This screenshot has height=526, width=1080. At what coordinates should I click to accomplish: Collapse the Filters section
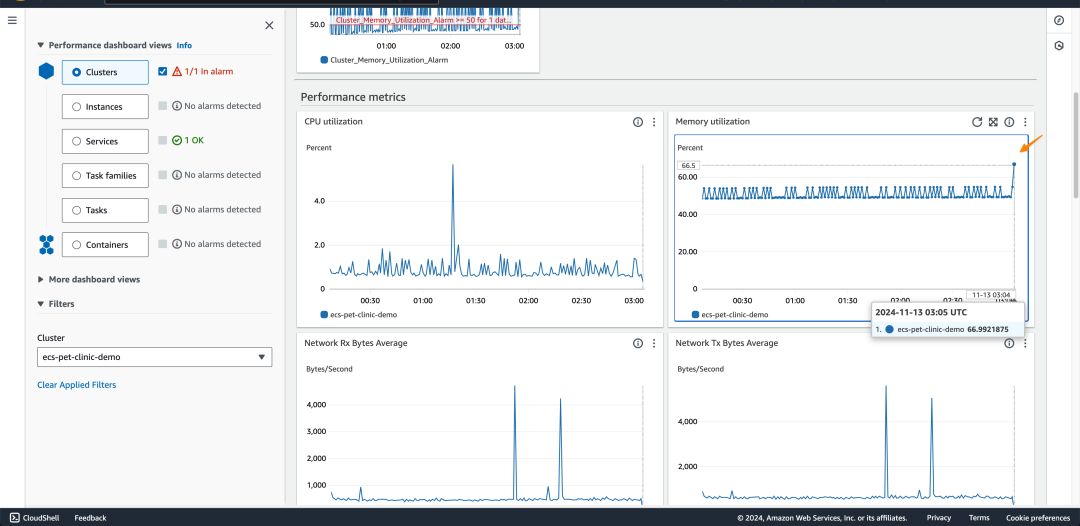pos(41,304)
